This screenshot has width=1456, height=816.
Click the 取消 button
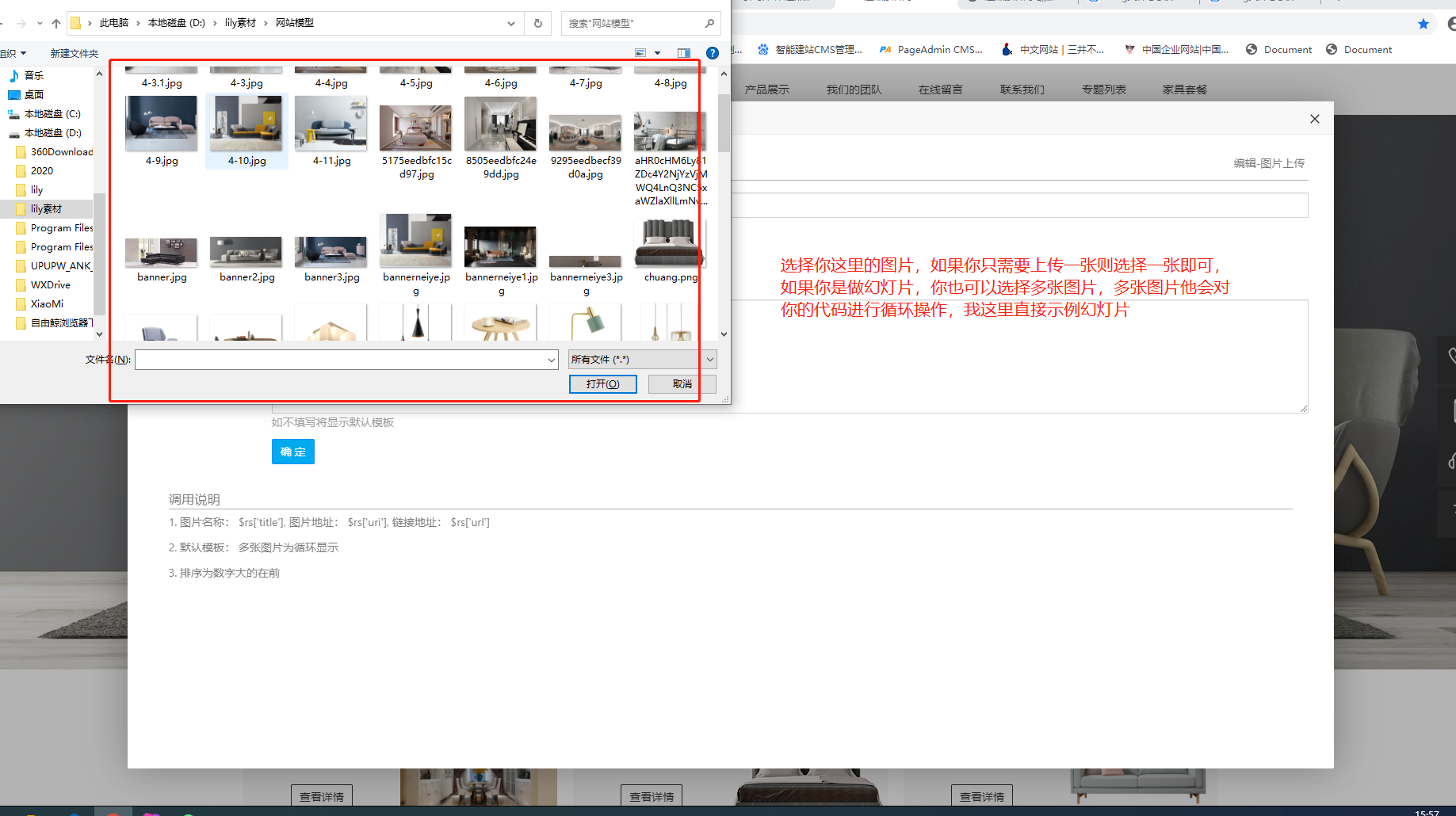pos(682,384)
